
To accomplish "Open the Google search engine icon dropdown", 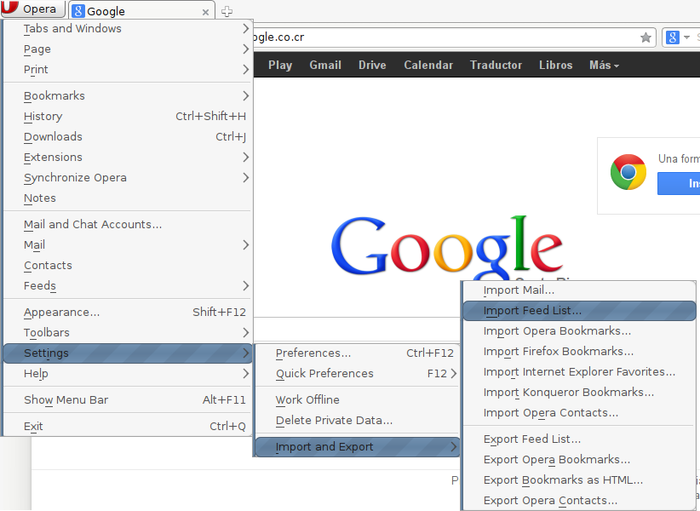I will click(678, 37).
